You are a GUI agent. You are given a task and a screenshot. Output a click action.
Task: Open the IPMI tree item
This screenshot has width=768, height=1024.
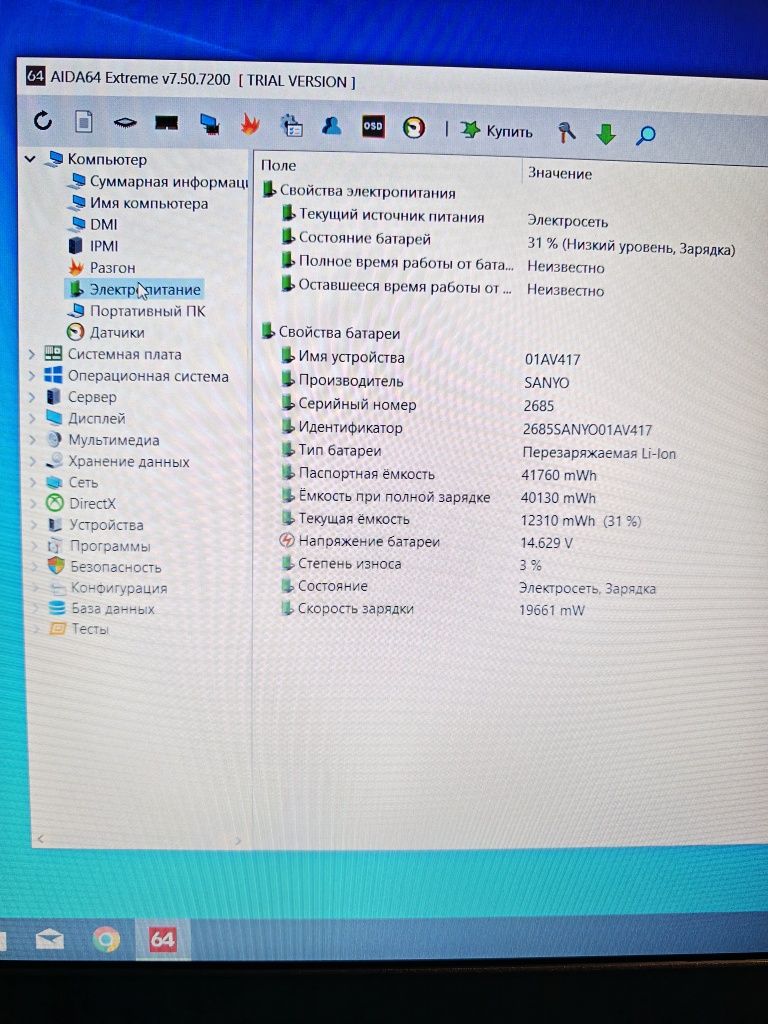(x=94, y=246)
